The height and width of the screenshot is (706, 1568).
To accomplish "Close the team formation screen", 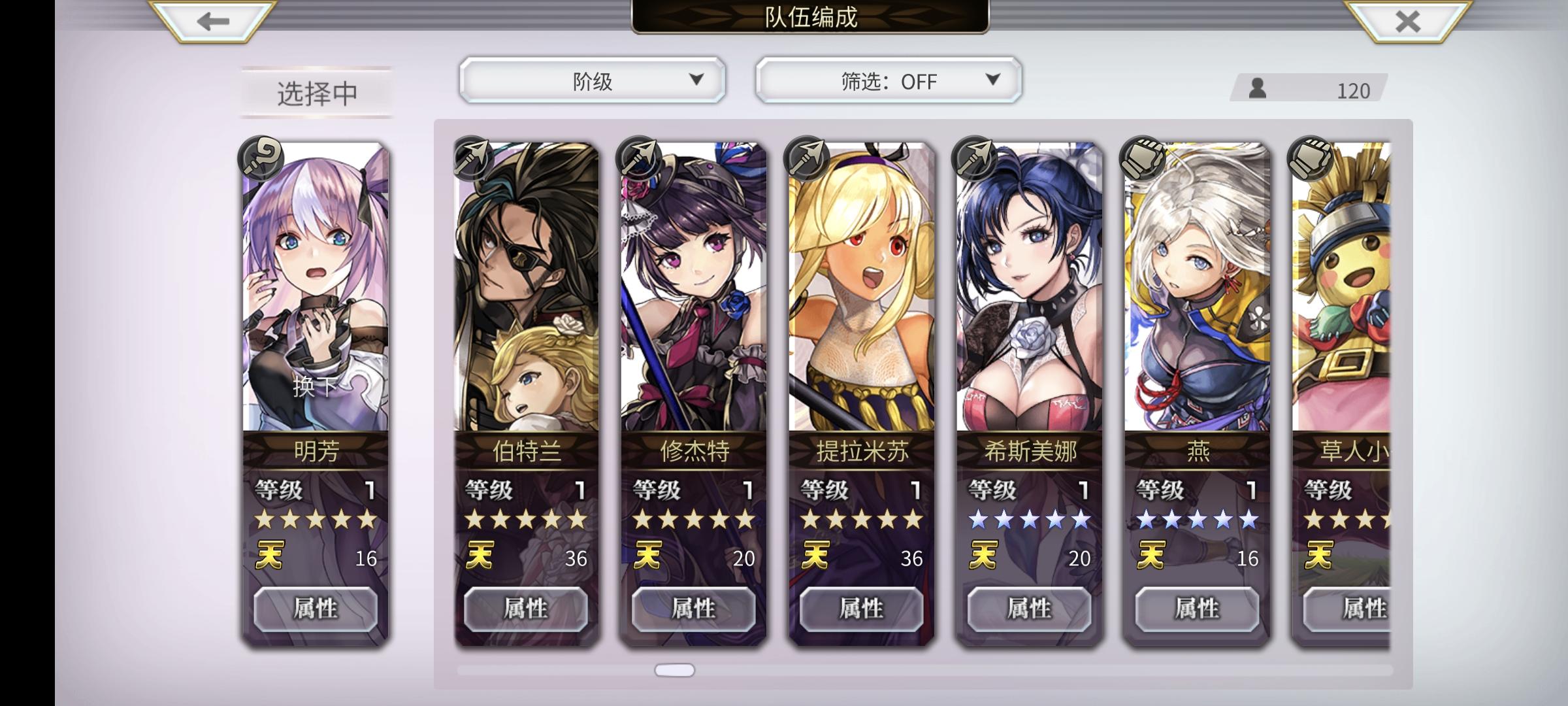I will pos(1408,22).
